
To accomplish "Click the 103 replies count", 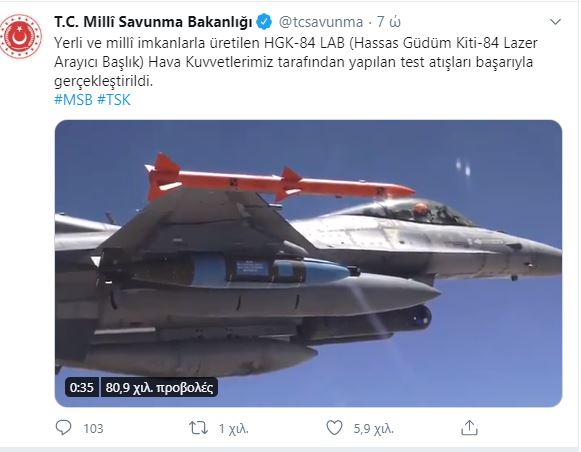I will tap(93, 429).
